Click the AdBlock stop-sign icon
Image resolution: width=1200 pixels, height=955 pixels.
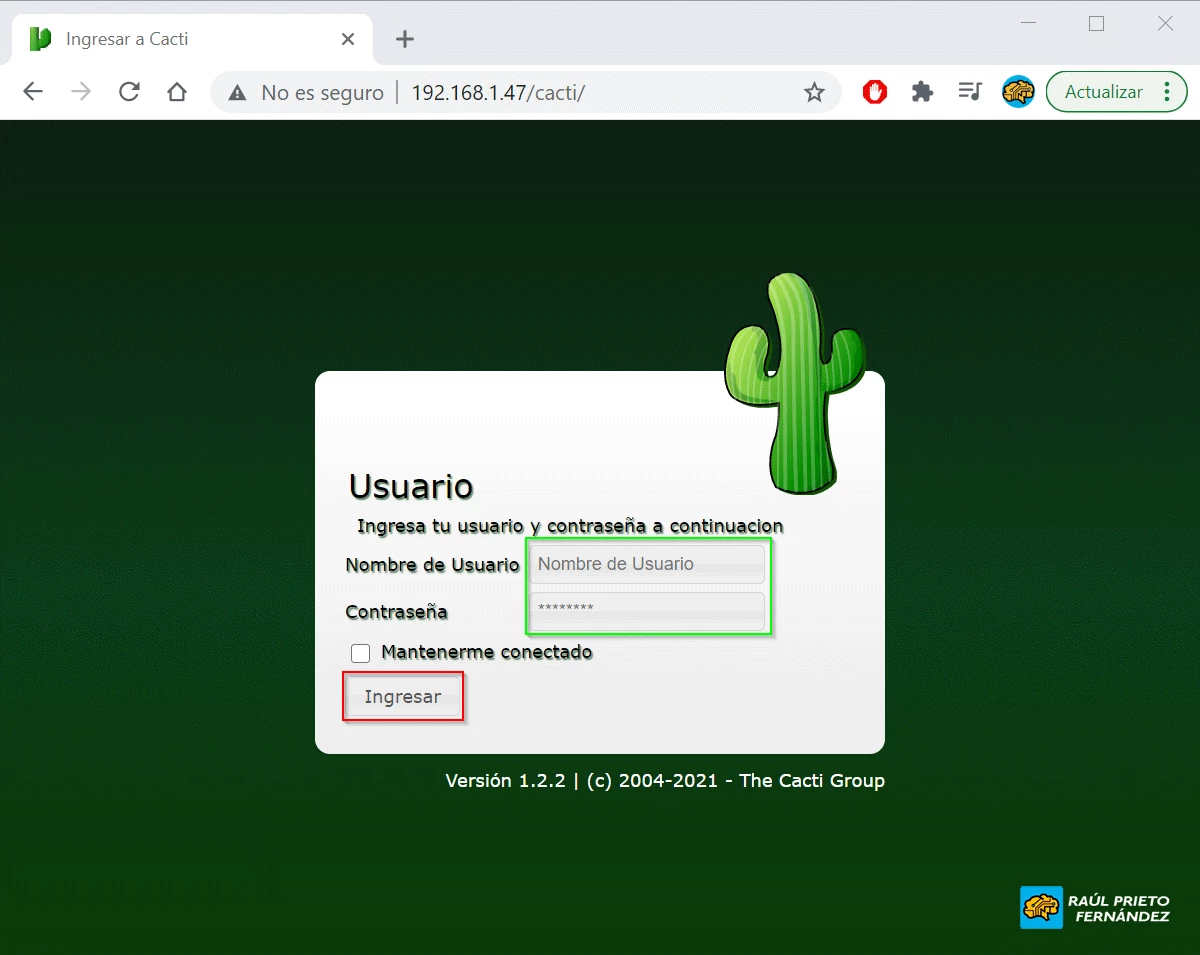[x=875, y=91]
